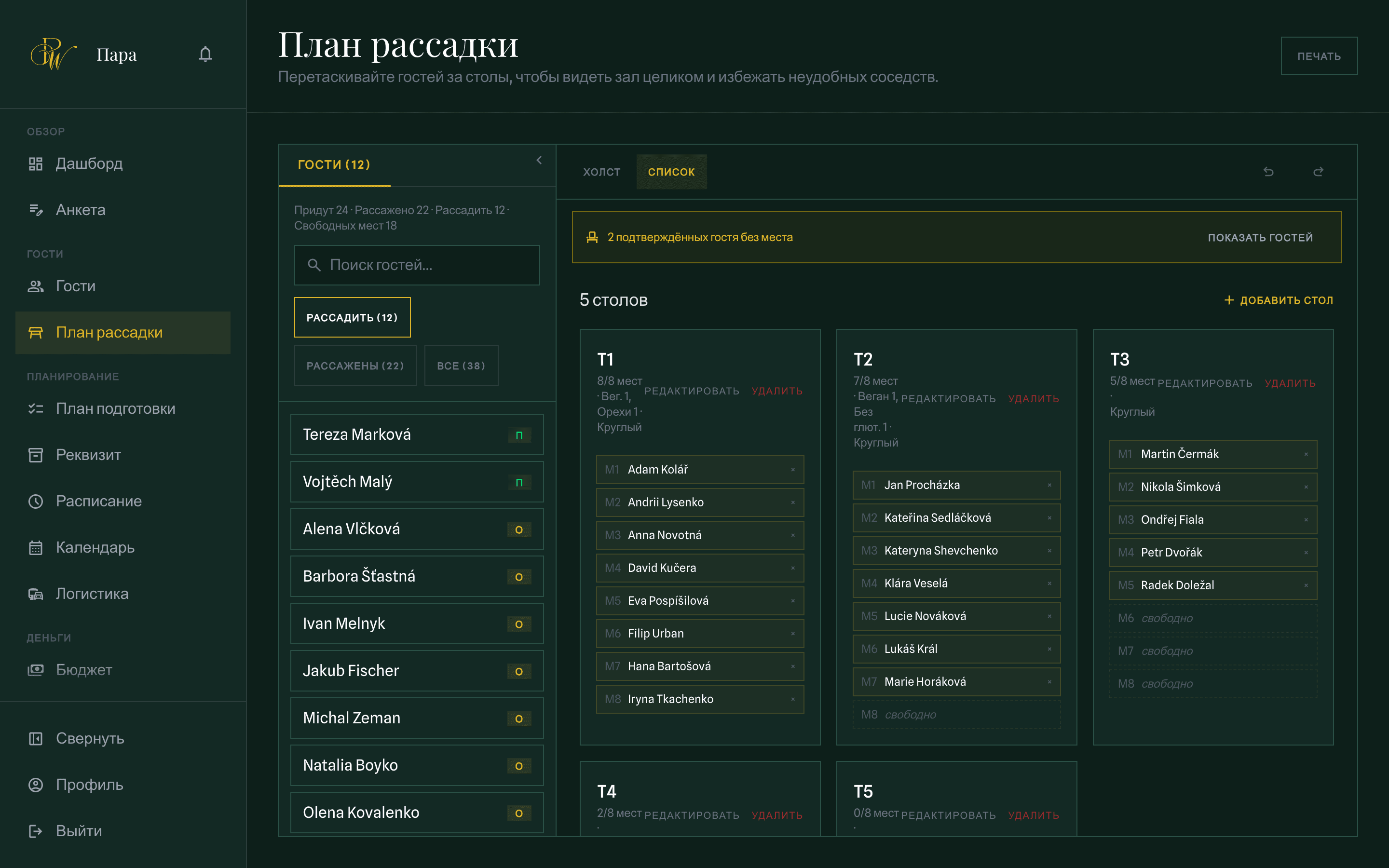This screenshot has height=868, width=1389.
Task: Unseat Martin Čermák from T3
Action: [x=1306, y=454]
